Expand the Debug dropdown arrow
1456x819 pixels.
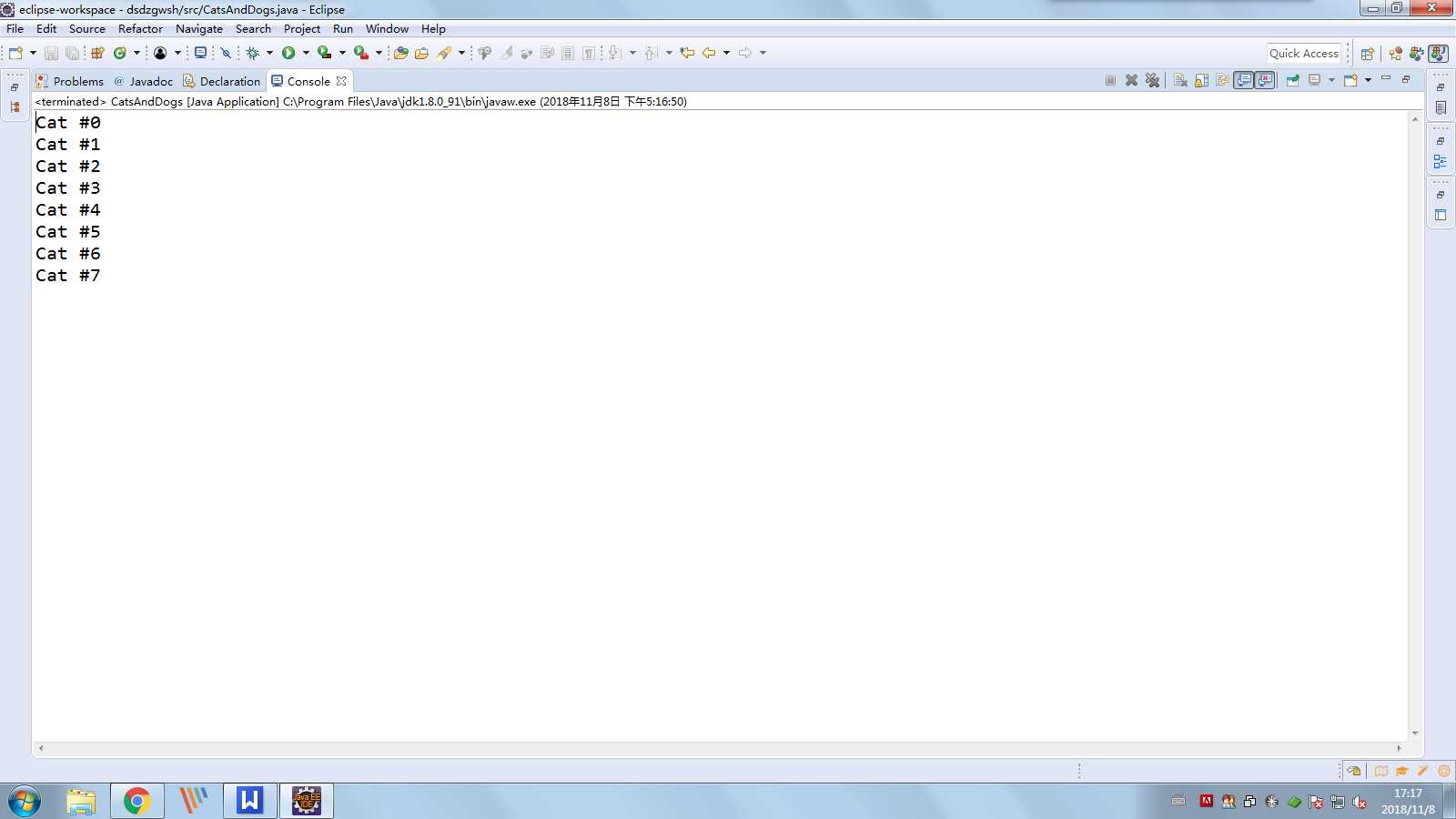[x=269, y=53]
